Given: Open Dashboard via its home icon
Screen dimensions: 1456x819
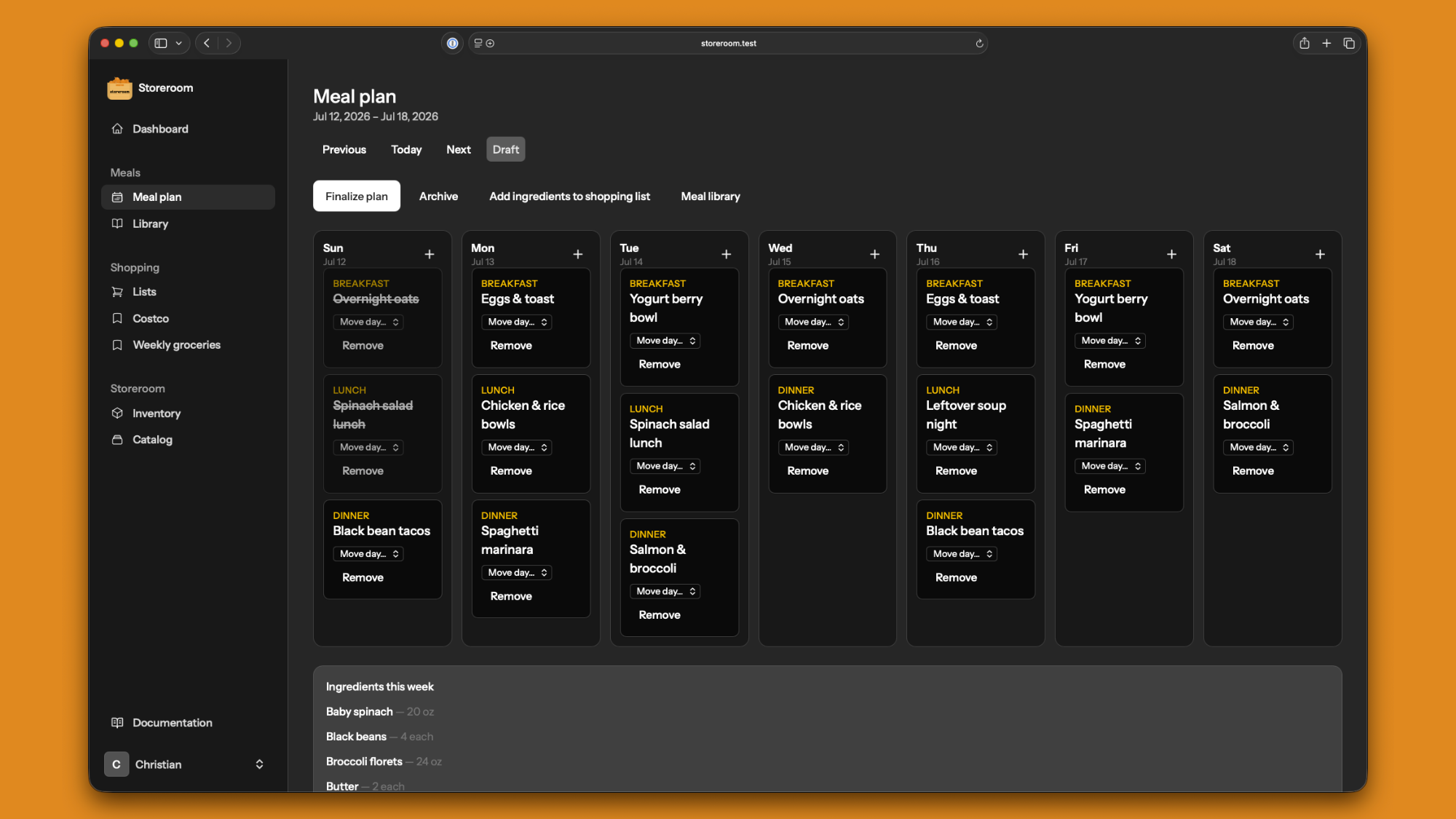Looking at the screenshot, I should pyautogui.click(x=117, y=129).
